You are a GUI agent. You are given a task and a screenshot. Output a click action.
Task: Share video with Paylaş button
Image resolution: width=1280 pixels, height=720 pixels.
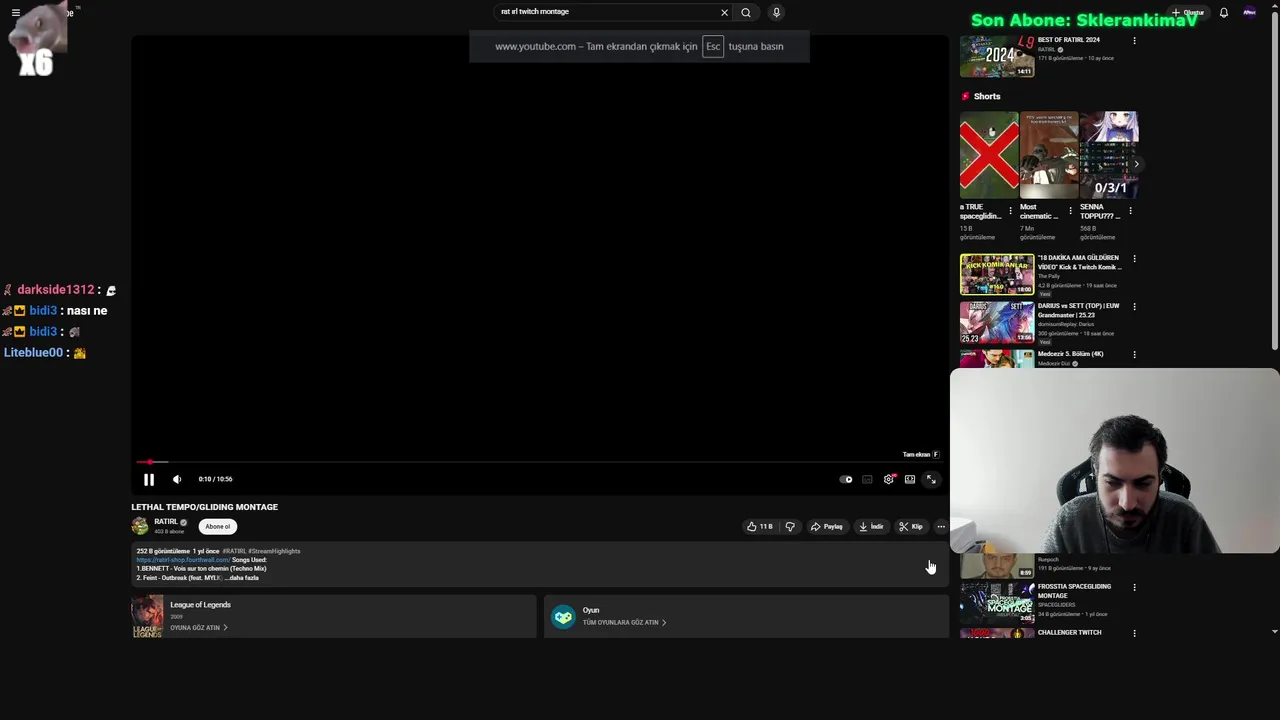click(x=827, y=527)
